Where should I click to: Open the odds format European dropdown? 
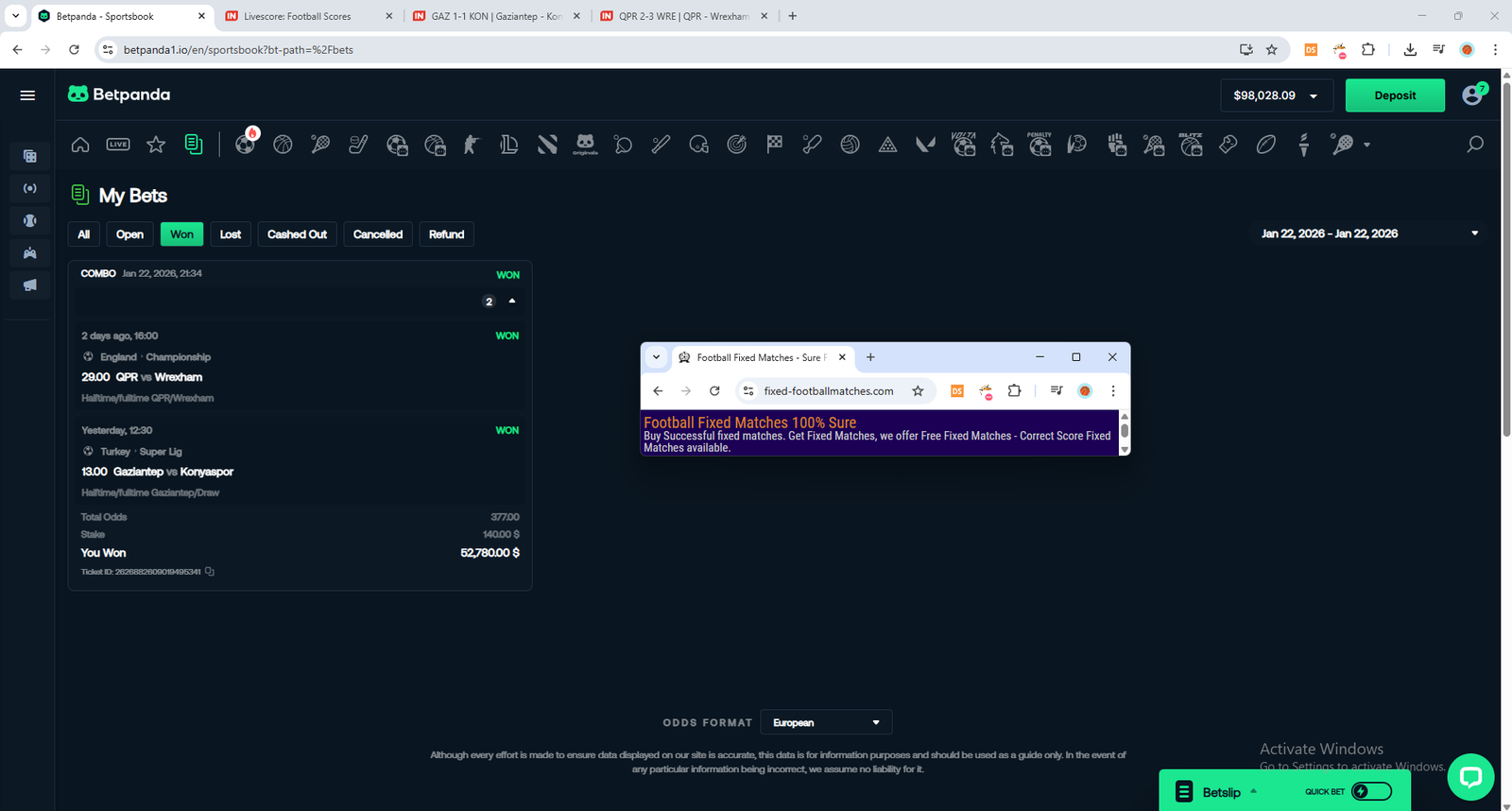(x=826, y=722)
